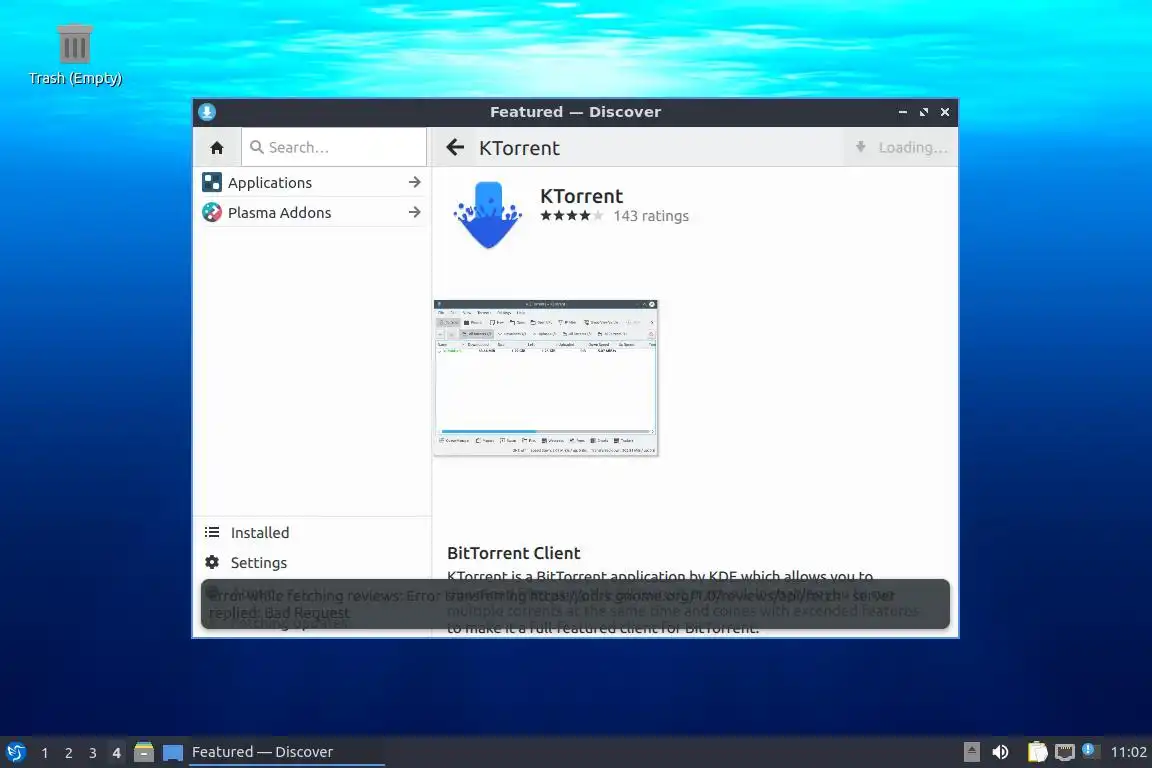Open the Installed apps list

312,533
